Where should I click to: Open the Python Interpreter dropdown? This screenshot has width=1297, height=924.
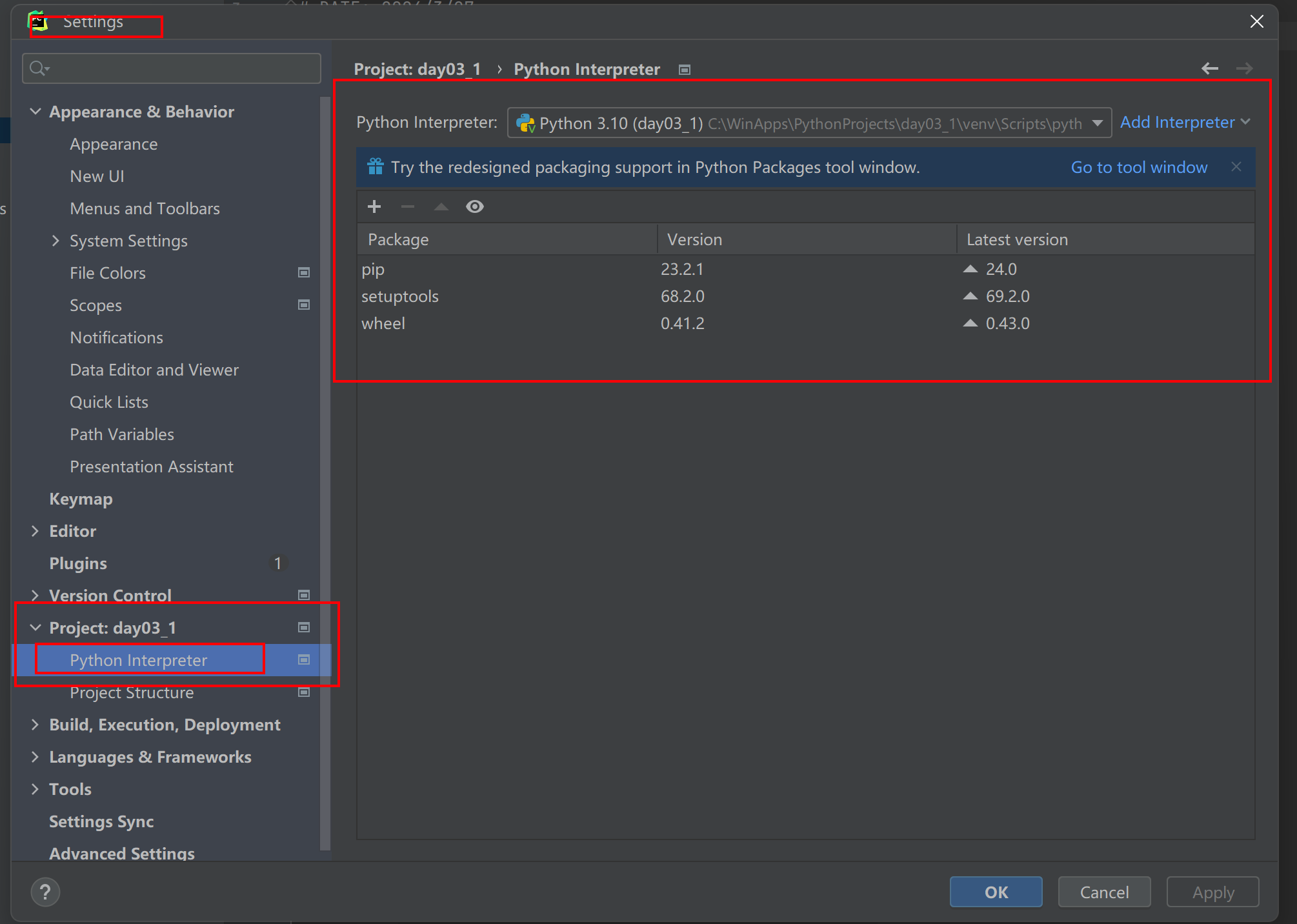(1097, 123)
